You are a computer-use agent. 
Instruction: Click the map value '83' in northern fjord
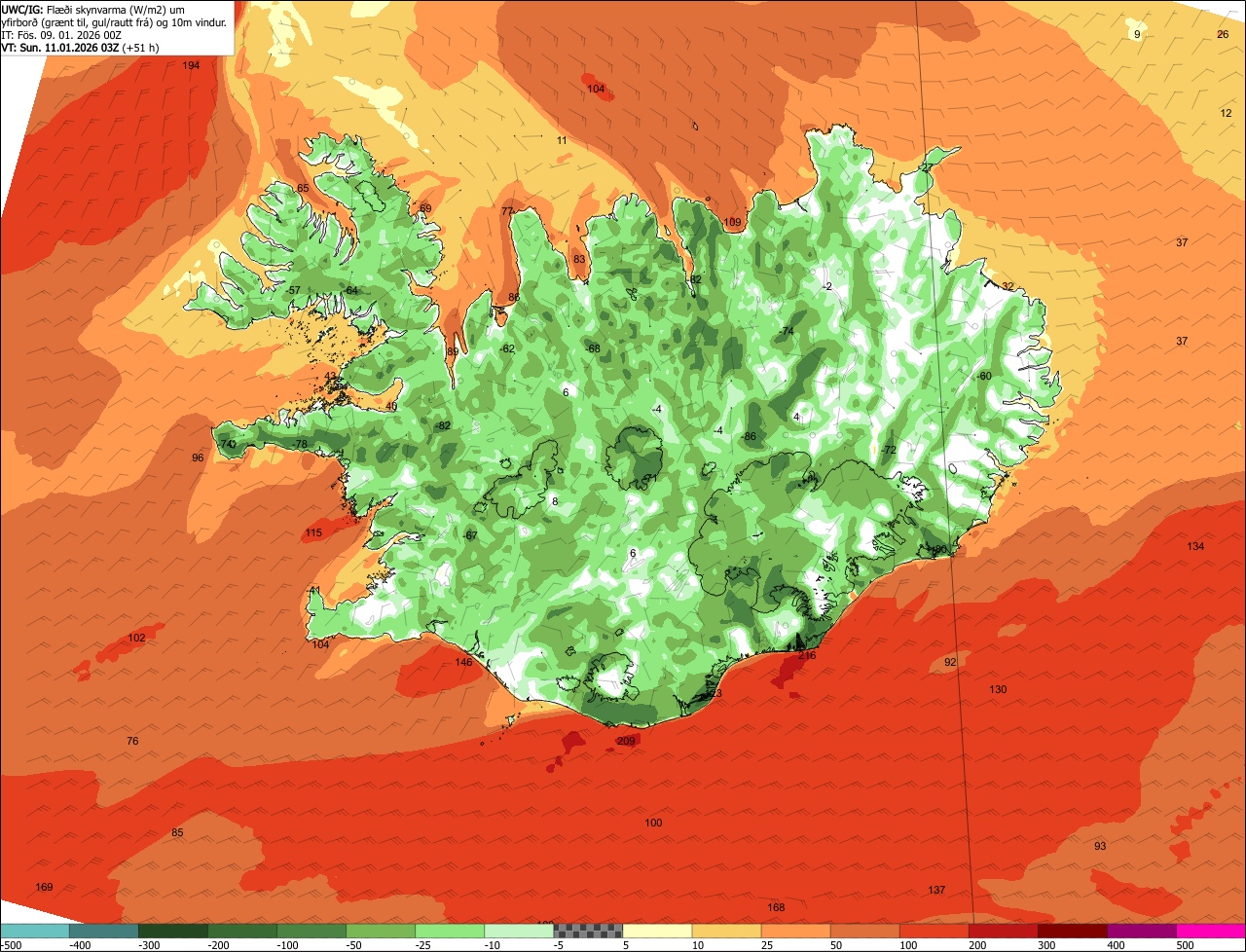pyautogui.click(x=579, y=259)
